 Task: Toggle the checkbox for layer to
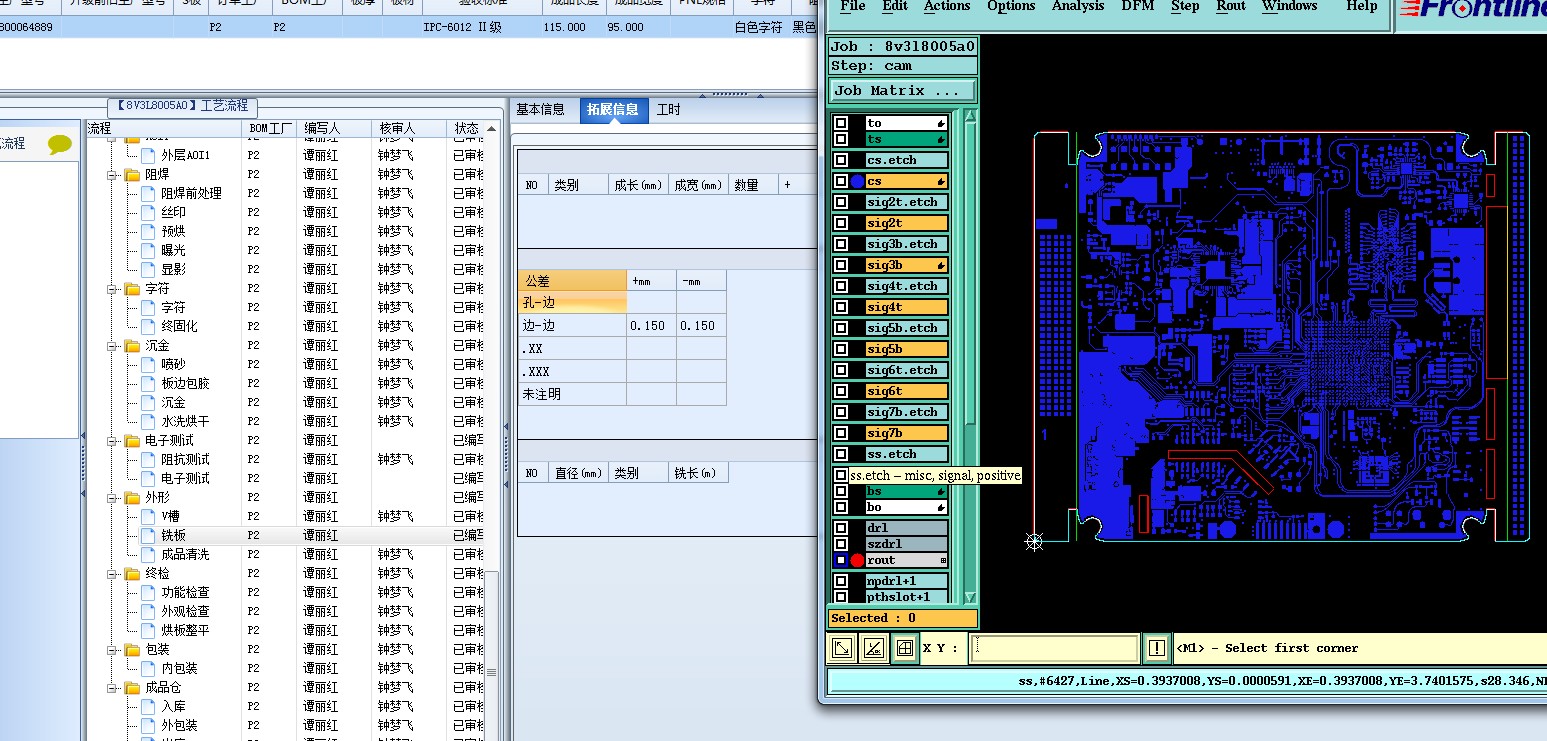[x=841, y=123]
